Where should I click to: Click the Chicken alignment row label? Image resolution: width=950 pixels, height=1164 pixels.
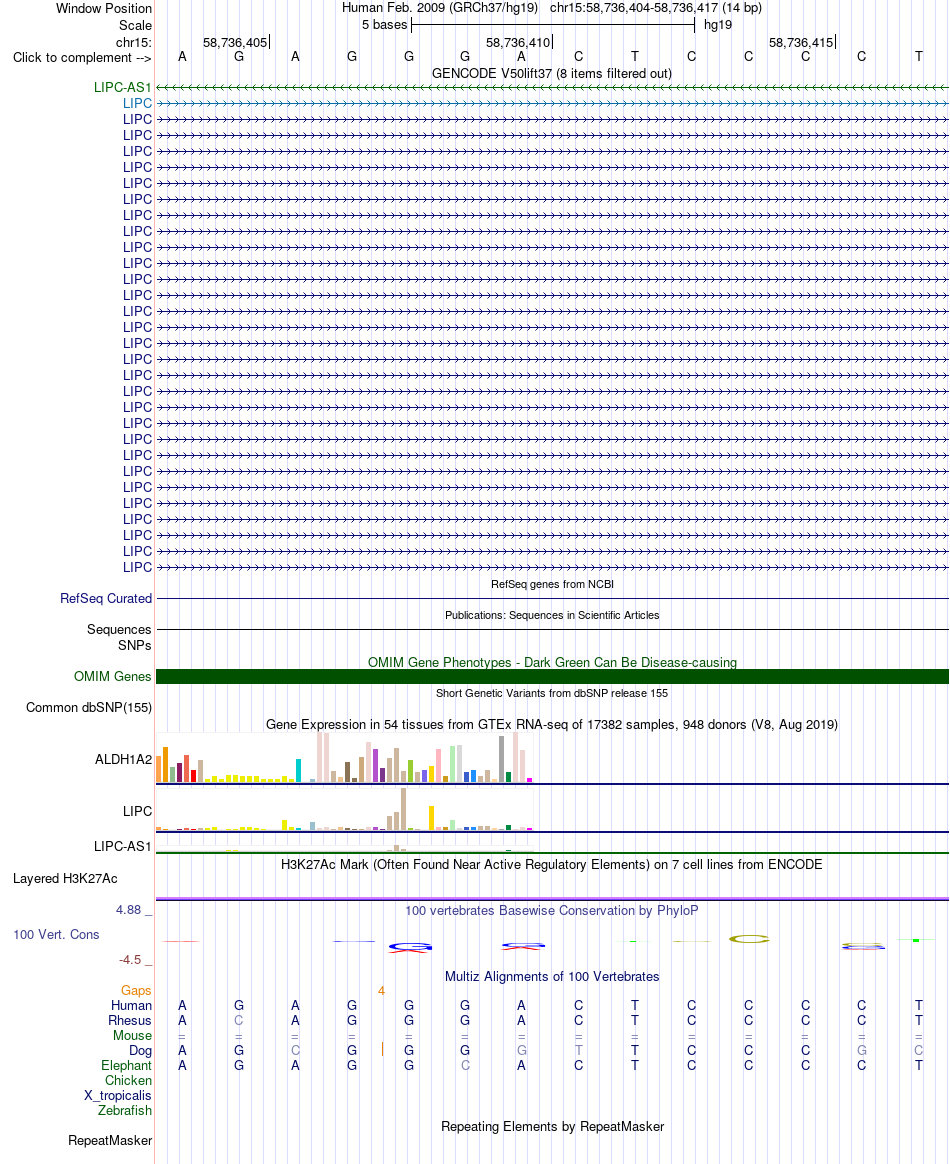click(128, 1081)
